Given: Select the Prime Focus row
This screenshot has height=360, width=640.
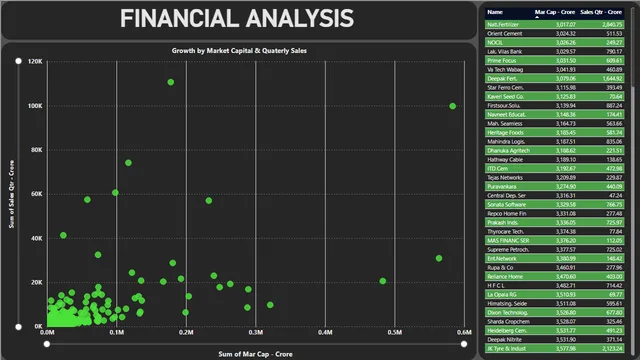Looking at the screenshot, I should point(554,60).
